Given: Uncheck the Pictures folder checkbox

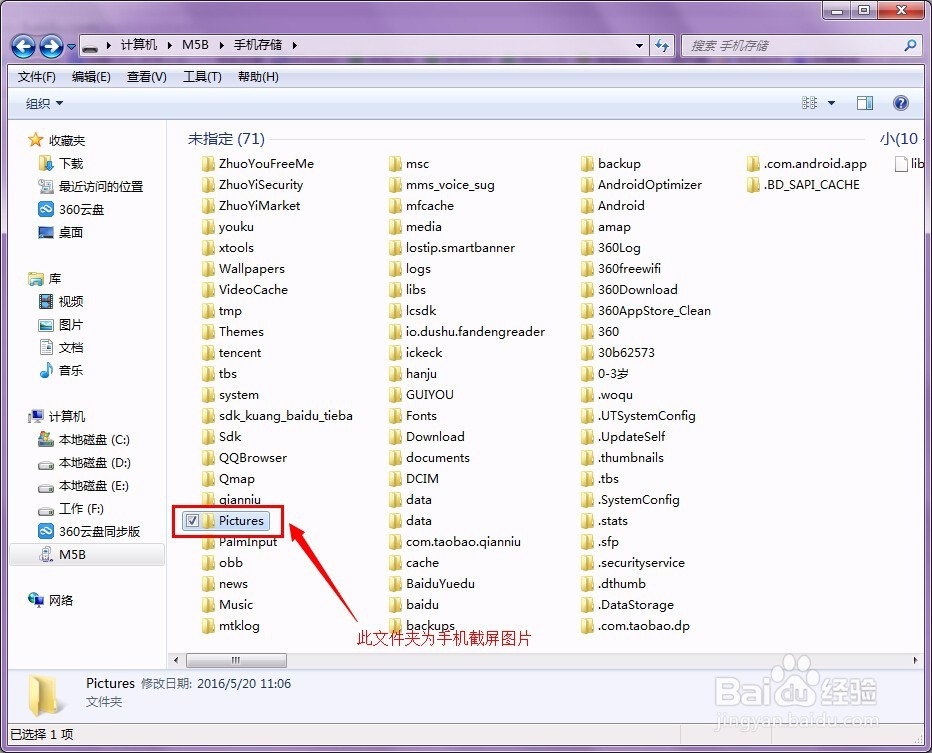Looking at the screenshot, I should tap(192, 521).
